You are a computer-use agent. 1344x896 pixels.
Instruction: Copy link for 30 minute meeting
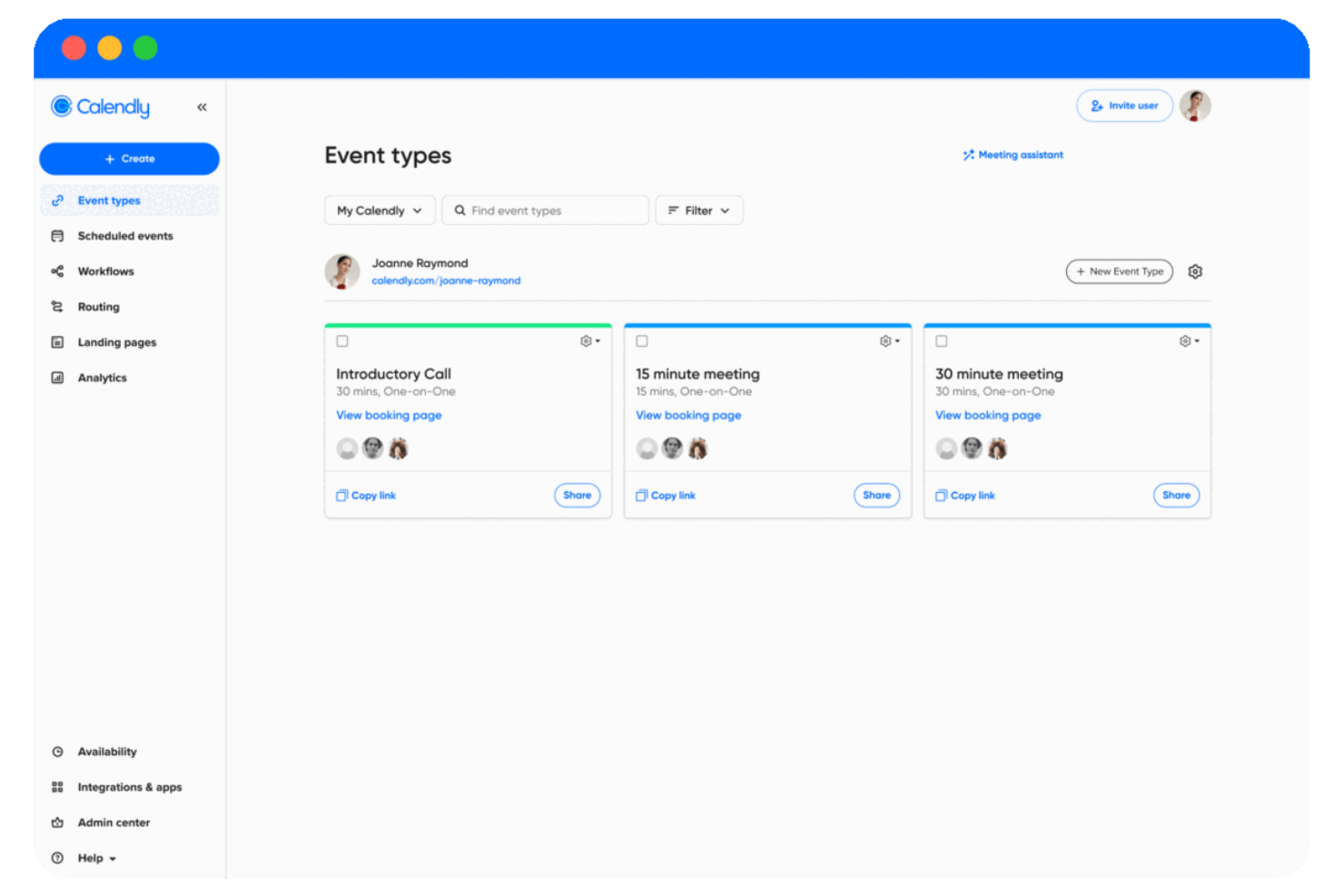point(965,496)
